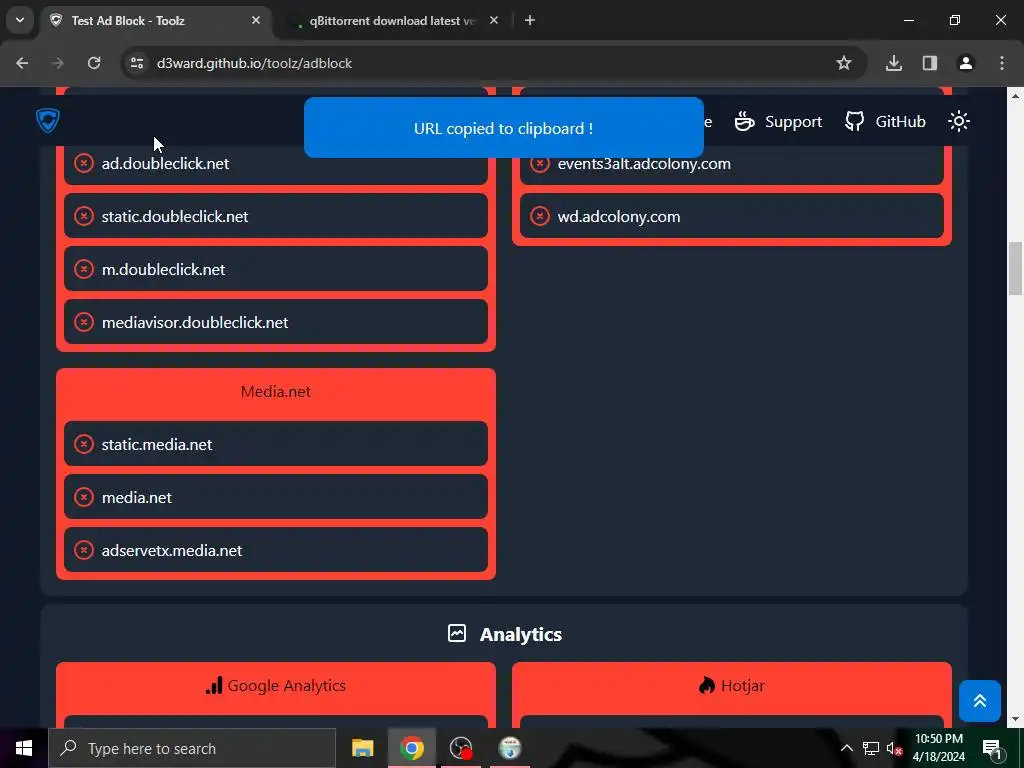Click the Analytics section heading
The image size is (1024, 768).
click(x=520, y=634)
